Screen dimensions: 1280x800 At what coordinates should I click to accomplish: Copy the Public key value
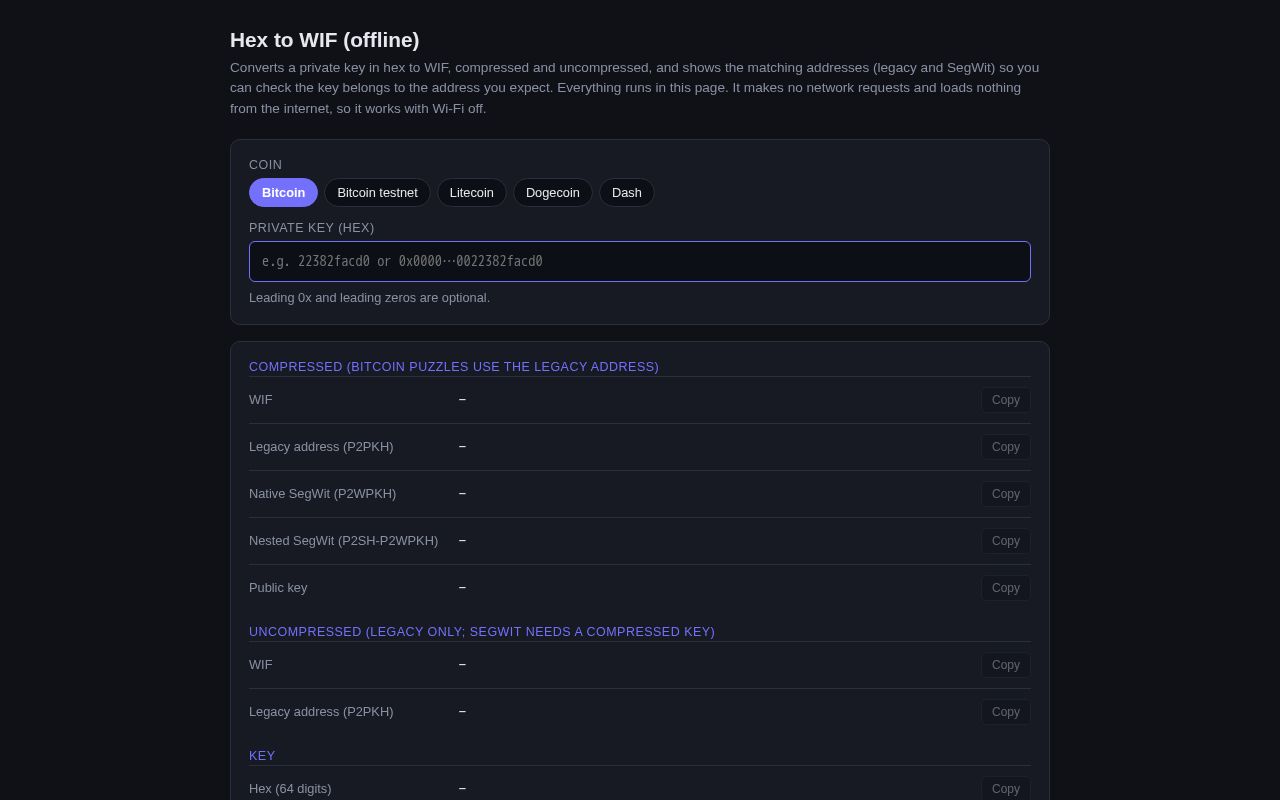tap(1006, 588)
